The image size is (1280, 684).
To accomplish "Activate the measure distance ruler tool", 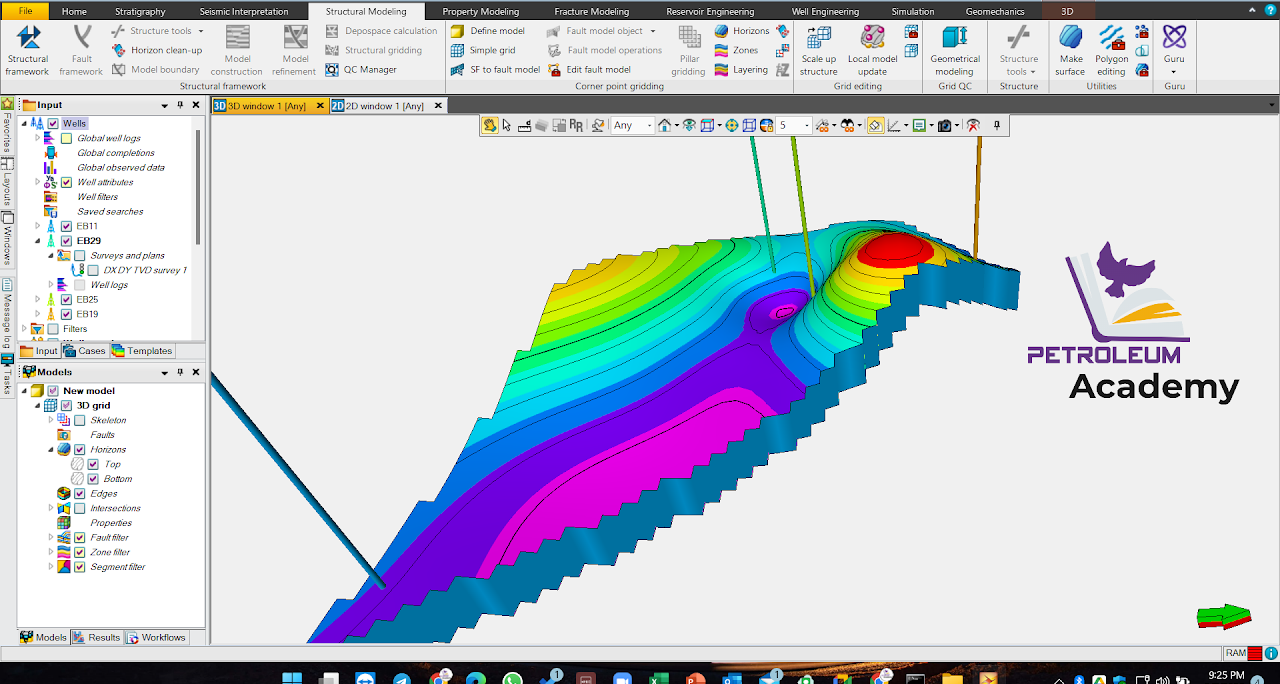I will [524, 126].
